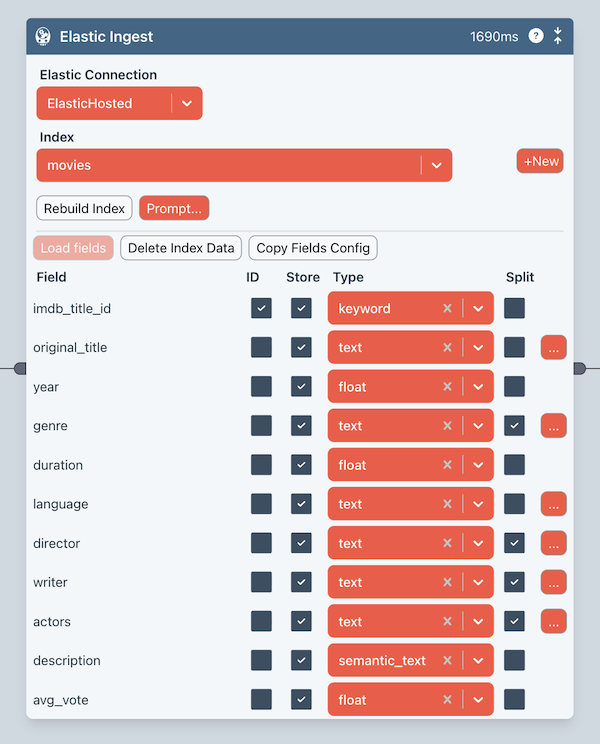The width and height of the screenshot is (600, 744).
Task: Disable Split for the director field
Action: (x=515, y=544)
